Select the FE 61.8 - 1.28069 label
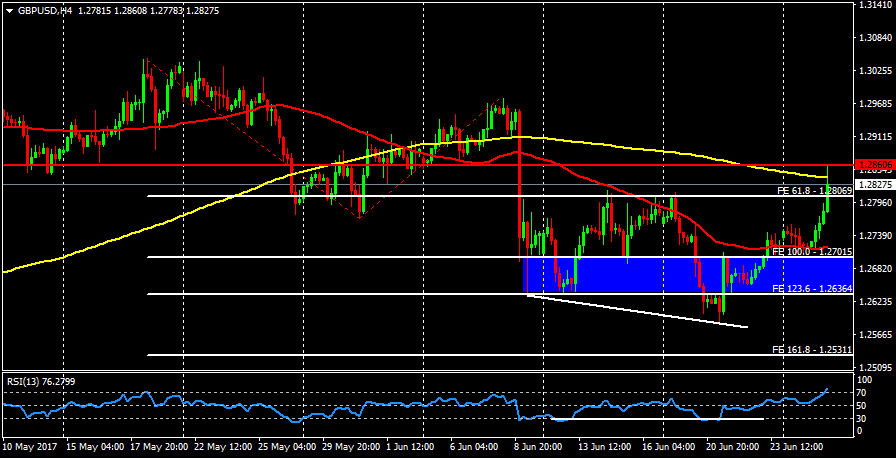 [x=813, y=190]
